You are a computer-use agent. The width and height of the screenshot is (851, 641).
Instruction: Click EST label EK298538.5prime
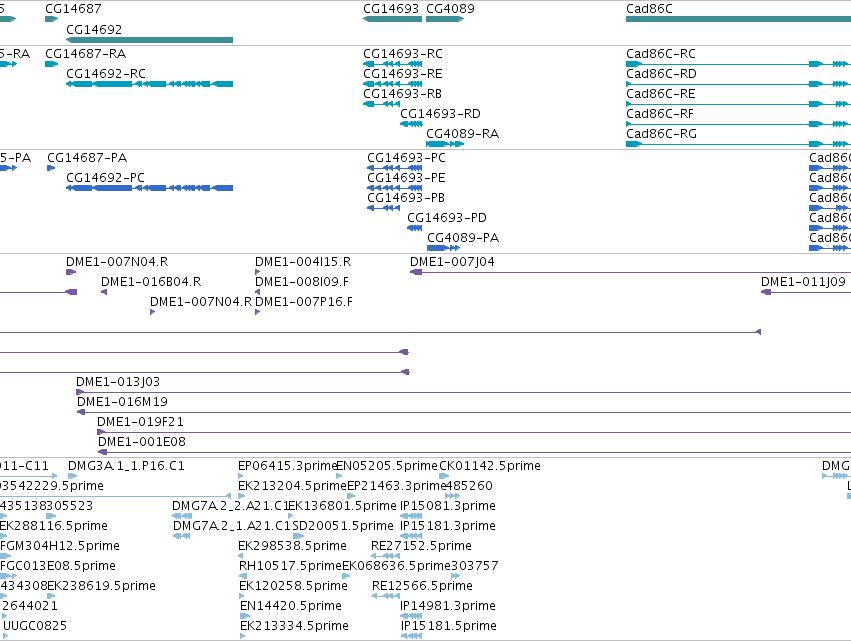tap(292, 547)
